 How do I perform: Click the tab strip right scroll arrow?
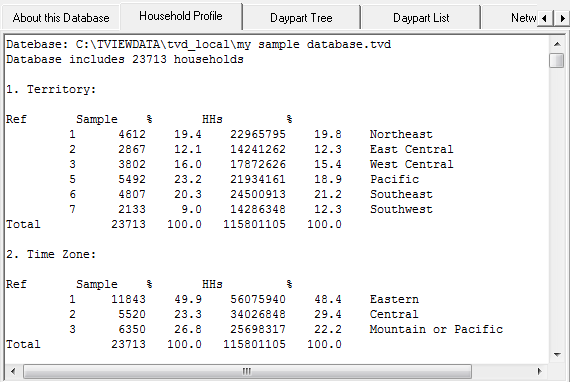[562, 18]
